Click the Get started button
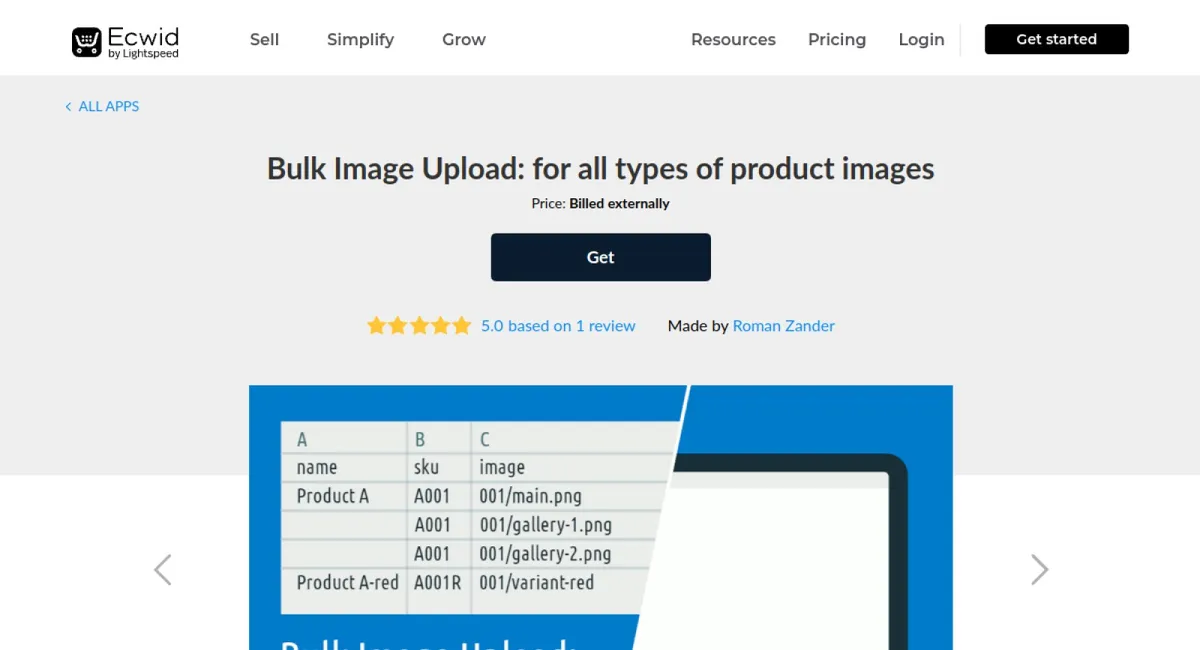 tap(1057, 39)
